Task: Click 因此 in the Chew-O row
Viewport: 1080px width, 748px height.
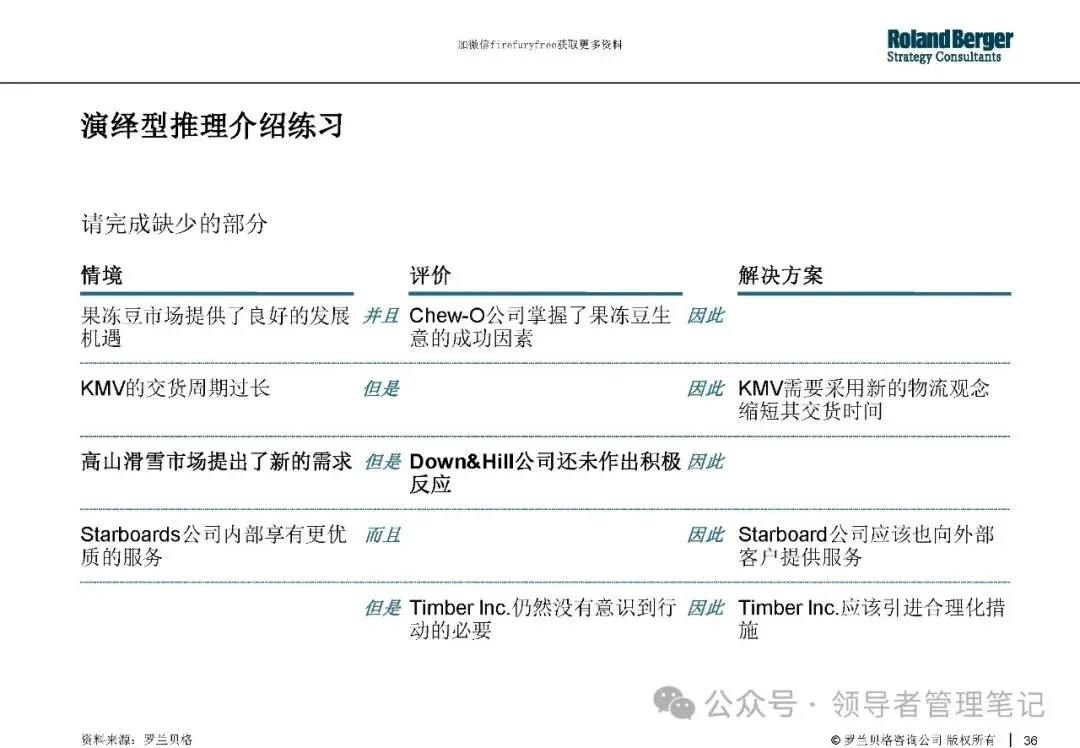Action: [705, 315]
